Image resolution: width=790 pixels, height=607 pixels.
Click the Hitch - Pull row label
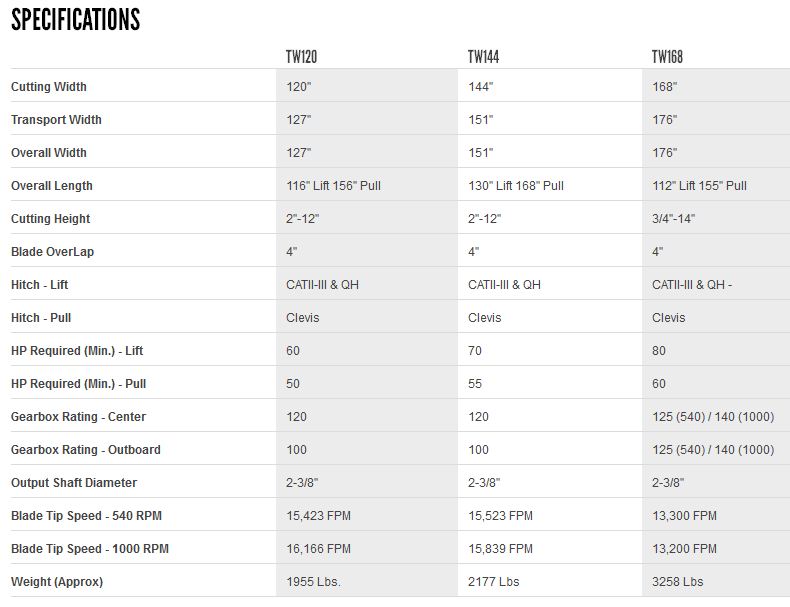tap(41, 318)
